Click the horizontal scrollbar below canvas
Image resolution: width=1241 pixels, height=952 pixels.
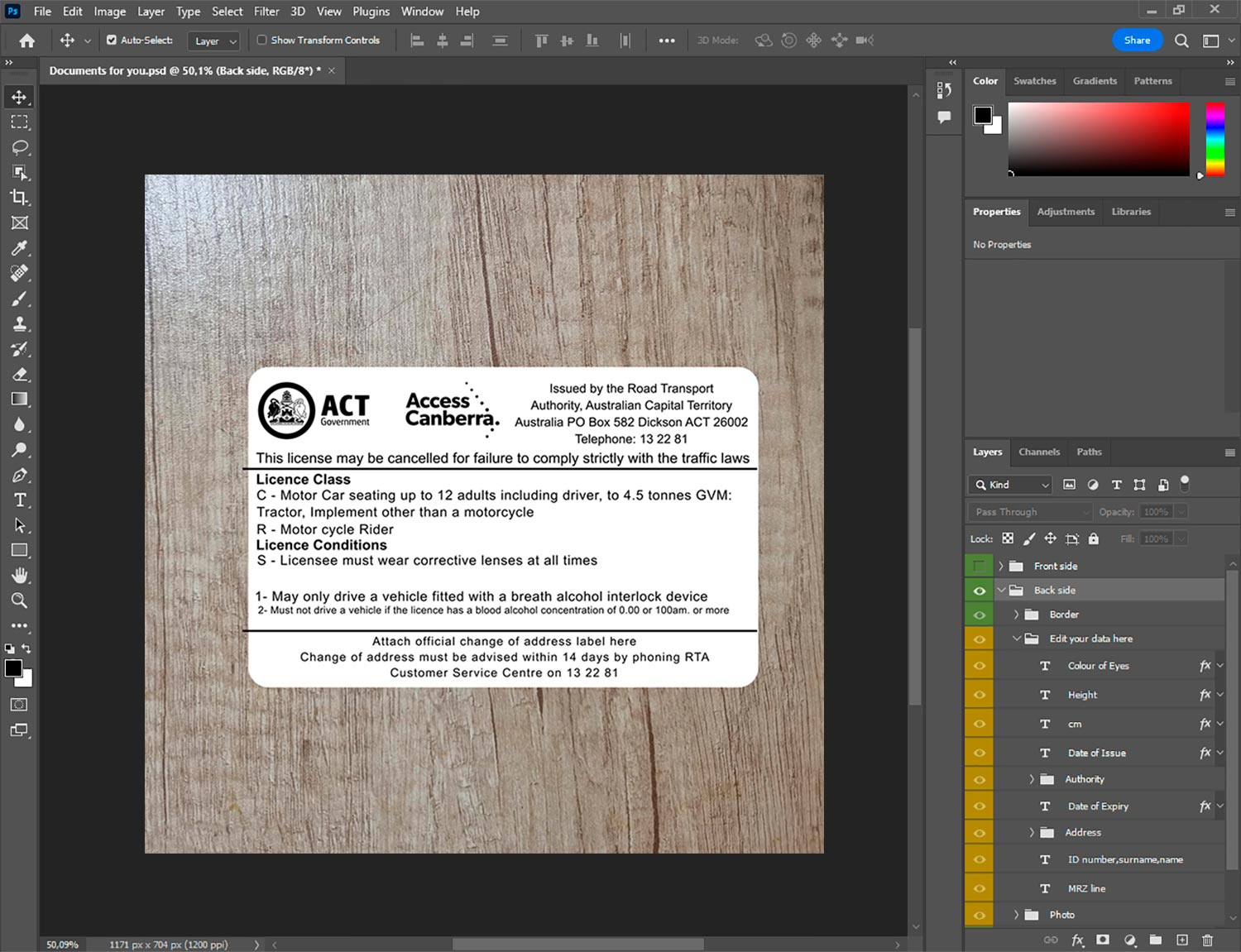[x=577, y=945]
